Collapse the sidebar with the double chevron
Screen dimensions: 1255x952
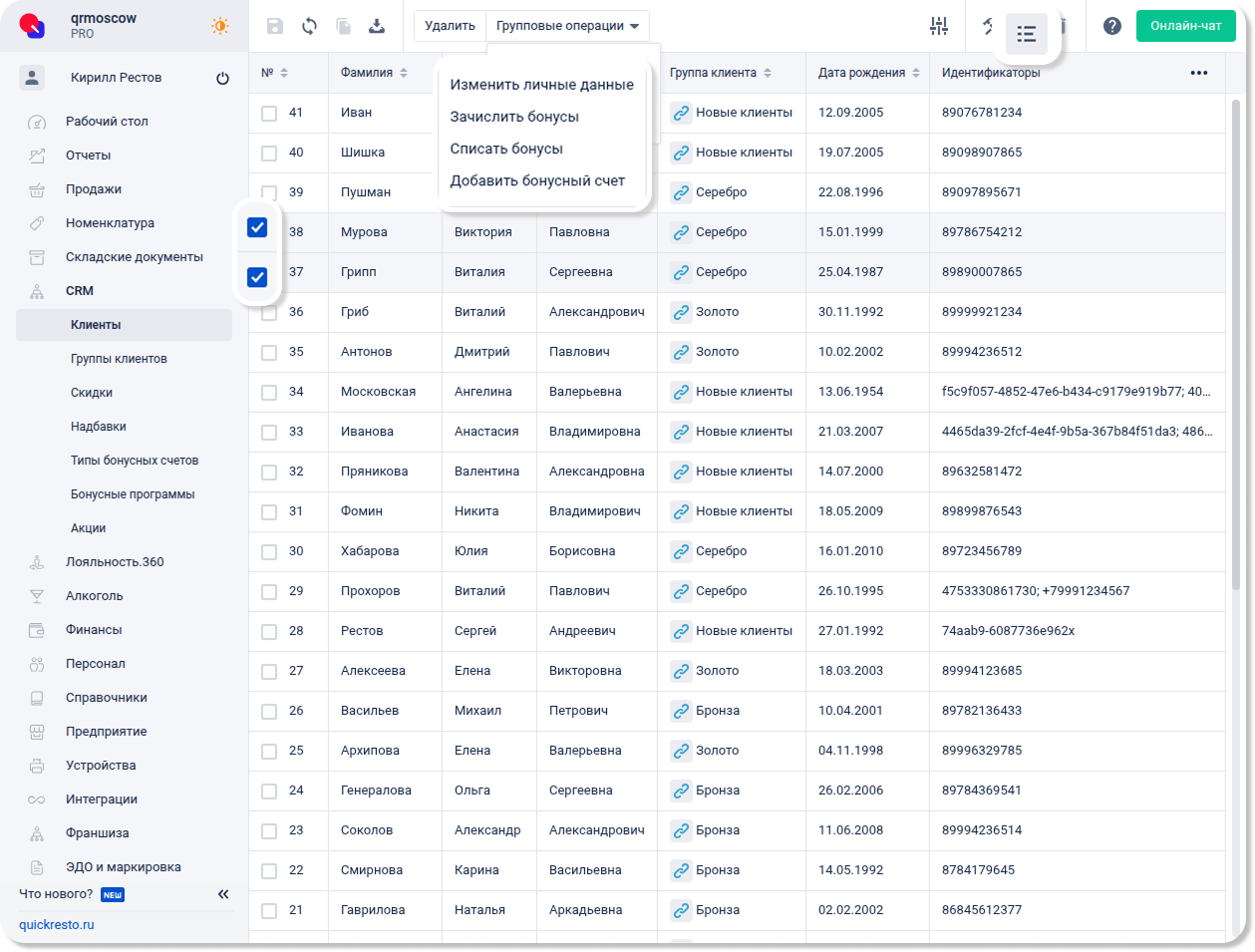(223, 894)
